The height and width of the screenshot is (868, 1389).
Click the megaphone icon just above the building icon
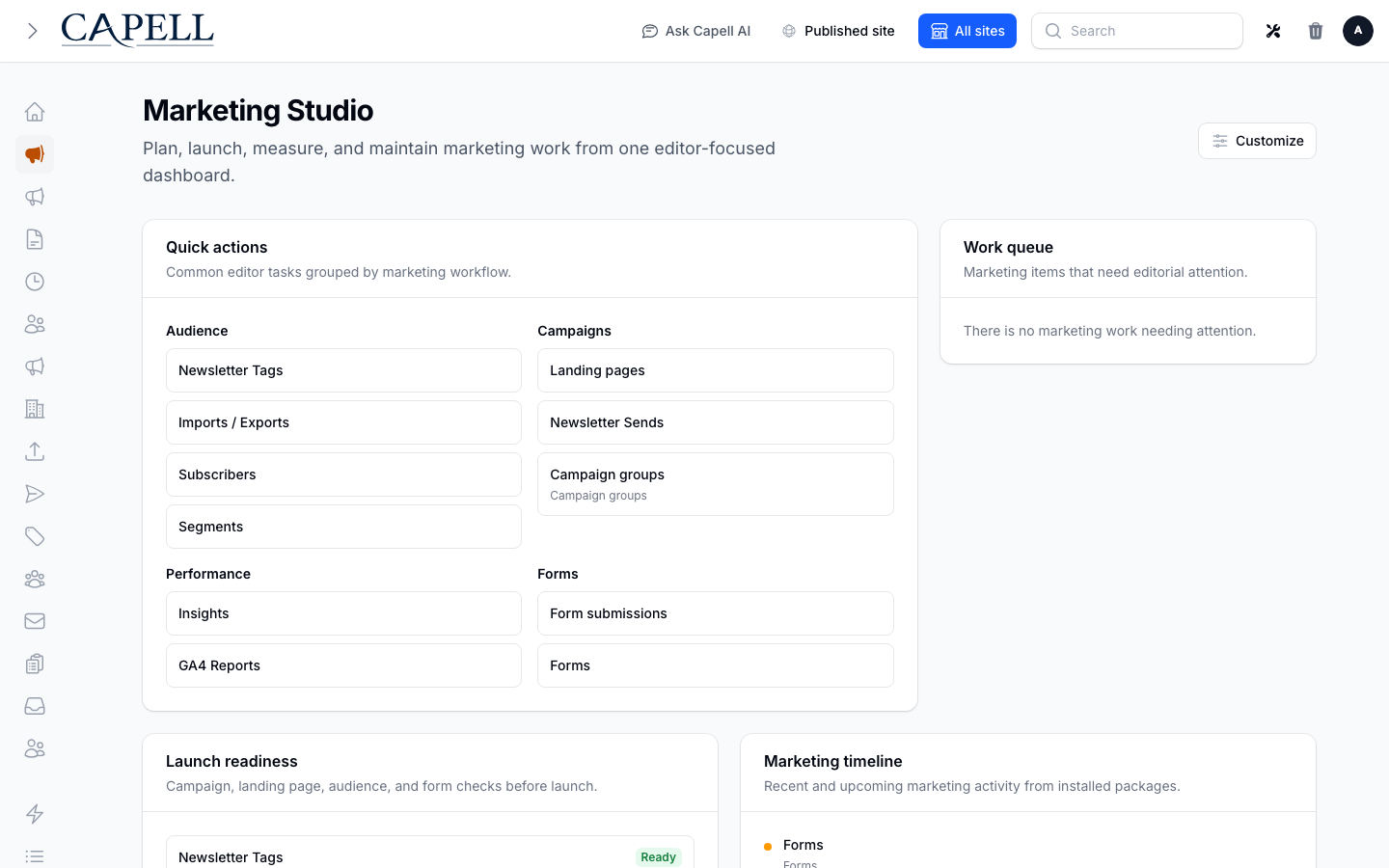tap(35, 366)
